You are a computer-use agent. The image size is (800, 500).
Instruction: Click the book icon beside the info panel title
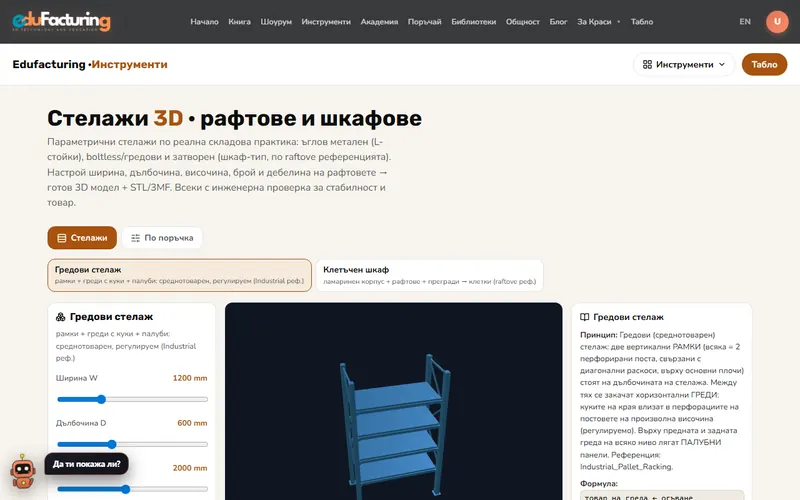(585, 317)
